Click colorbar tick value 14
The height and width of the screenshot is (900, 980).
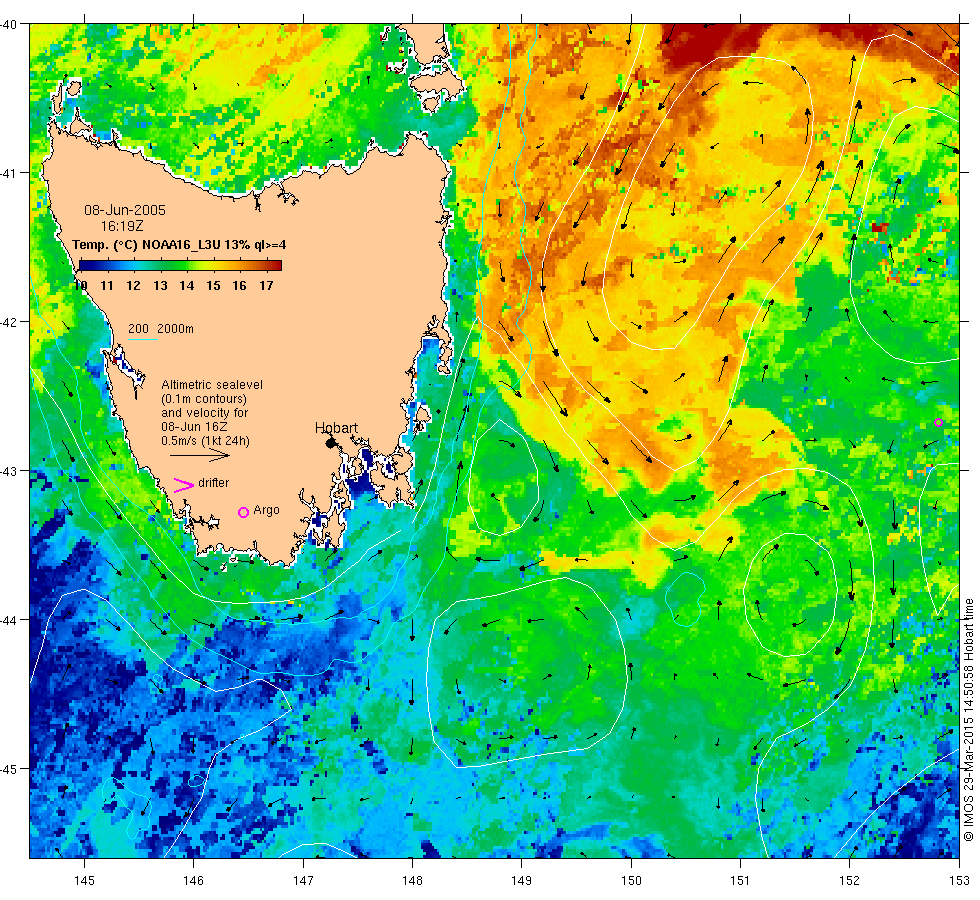point(186,286)
